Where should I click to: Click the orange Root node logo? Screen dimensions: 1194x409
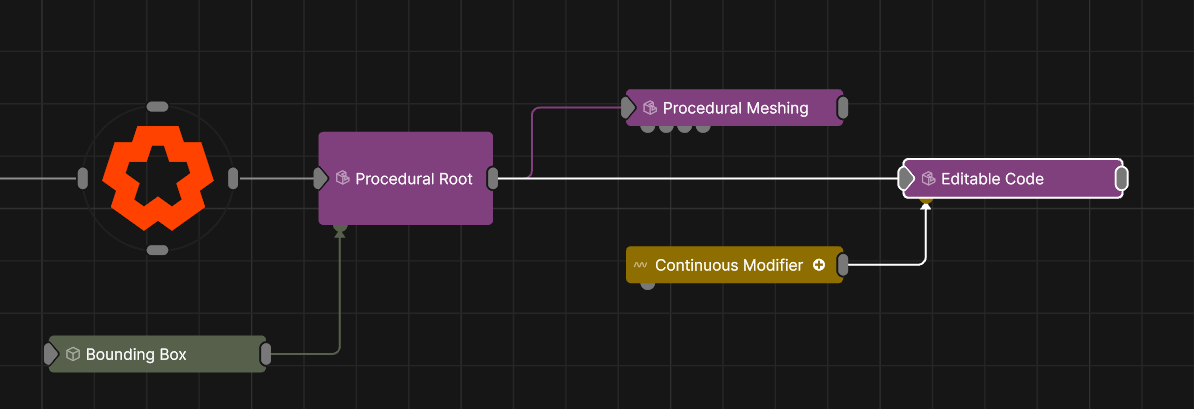point(157,178)
